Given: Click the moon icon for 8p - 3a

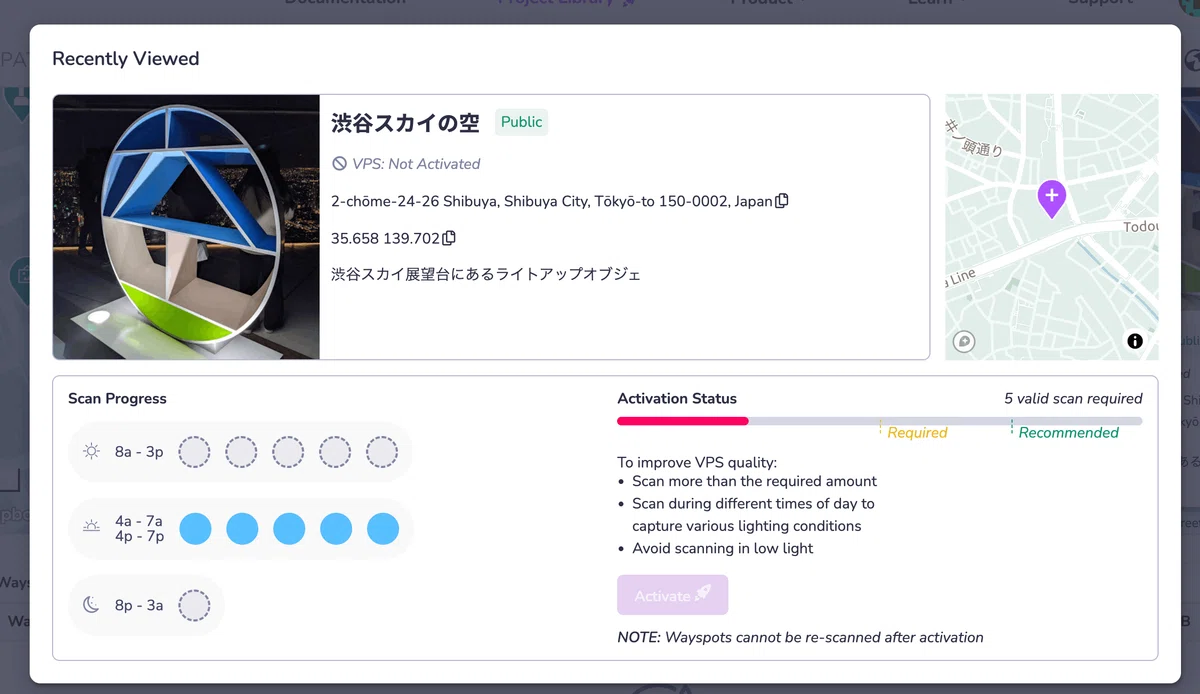Looking at the screenshot, I should pos(91,605).
